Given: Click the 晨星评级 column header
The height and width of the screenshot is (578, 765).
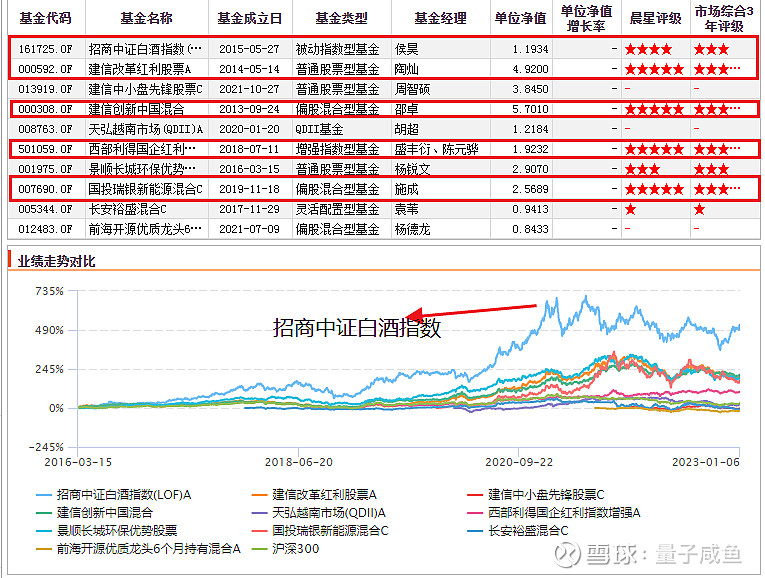Looking at the screenshot, I should [x=656, y=19].
